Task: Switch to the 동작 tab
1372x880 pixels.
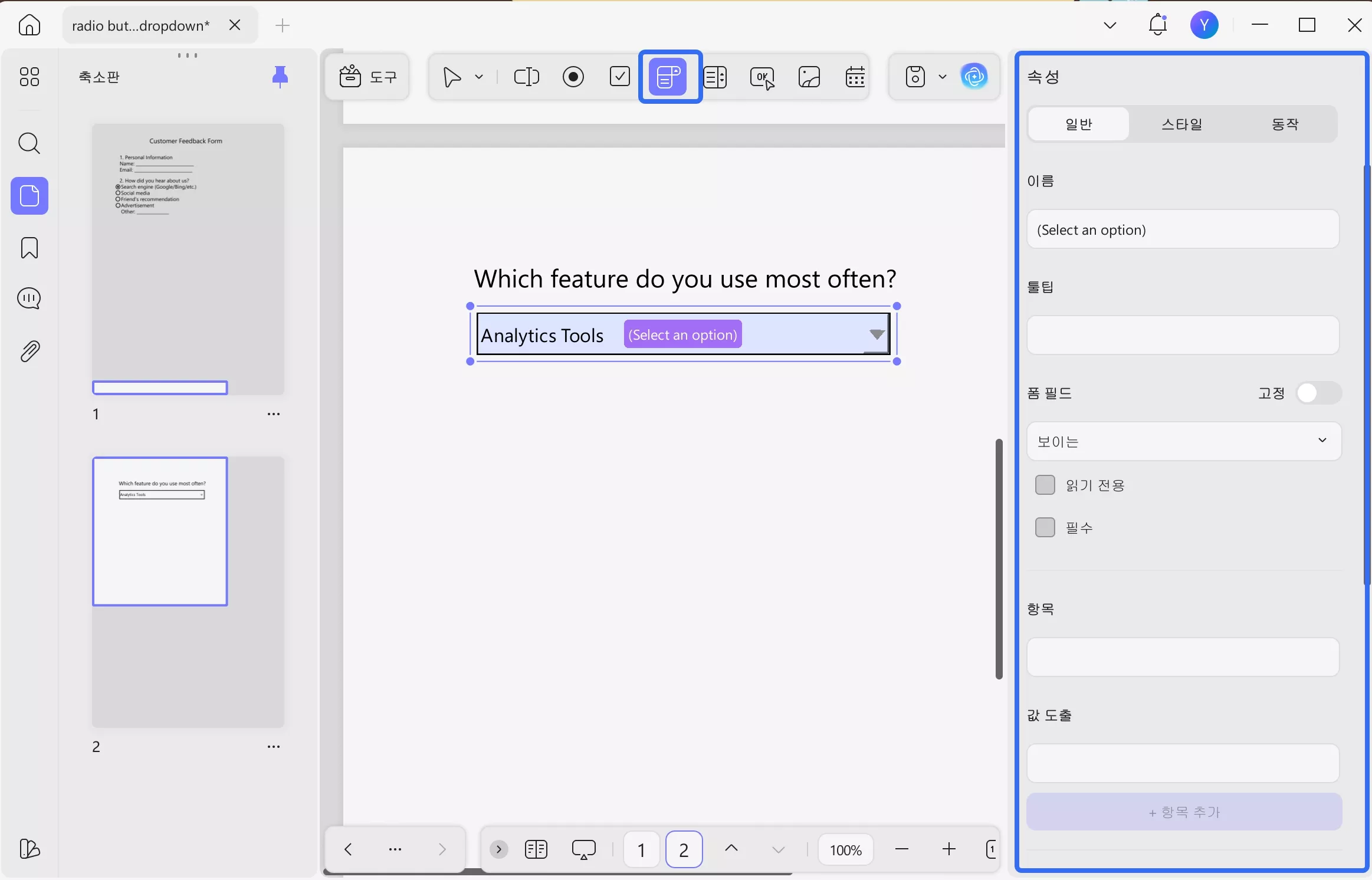Action: 1285,124
